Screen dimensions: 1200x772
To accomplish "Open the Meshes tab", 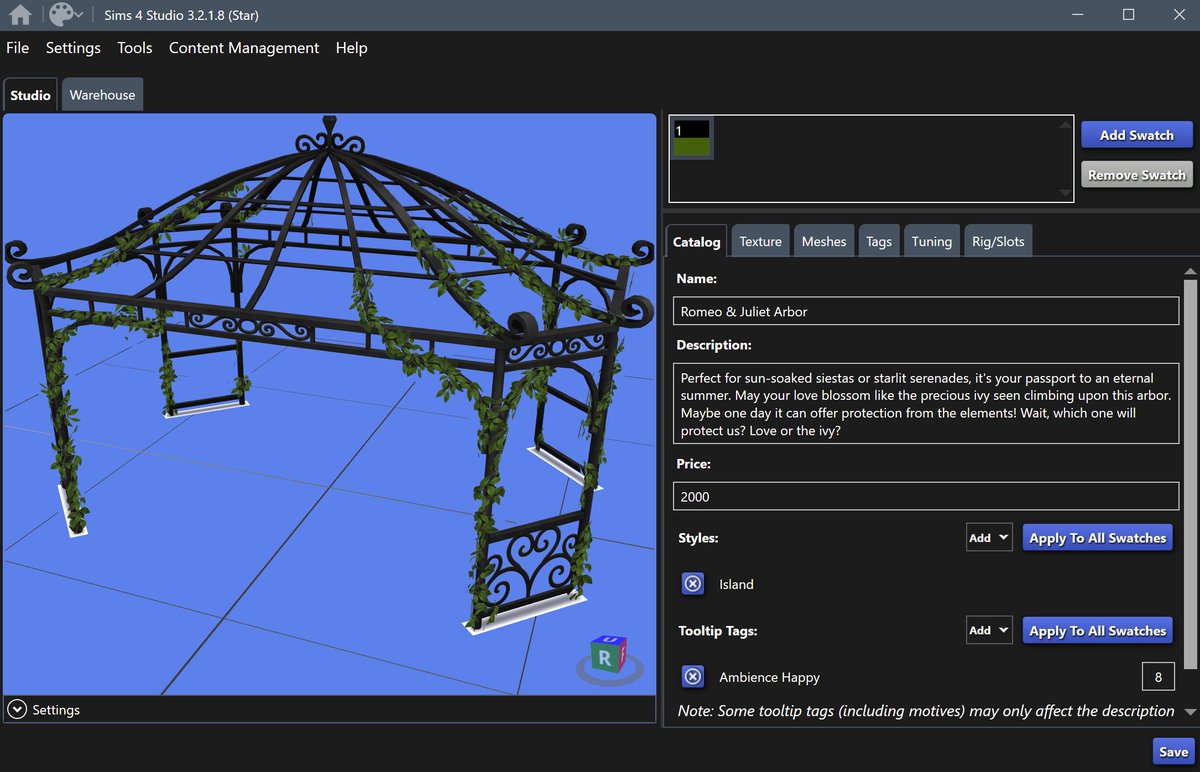I will pos(824,241).
